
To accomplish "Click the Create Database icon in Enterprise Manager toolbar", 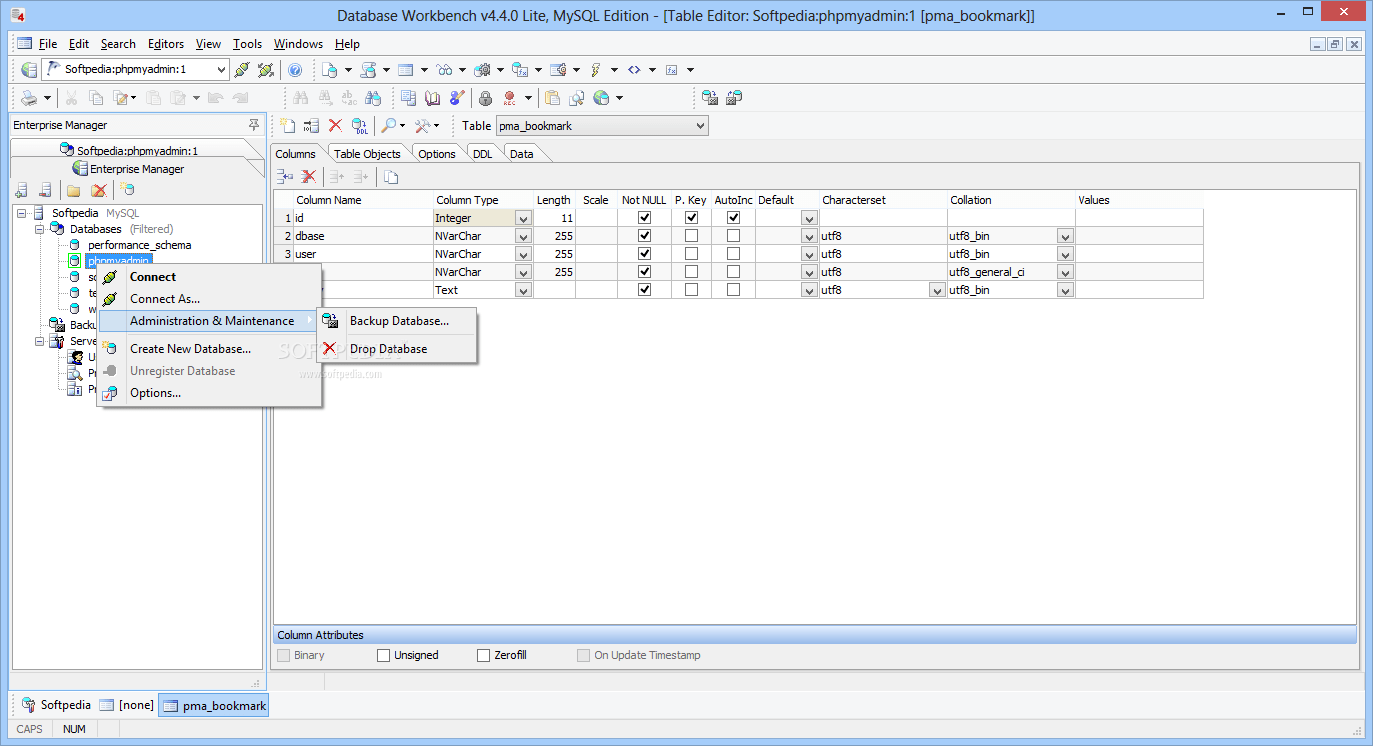I will click(127, 191).
